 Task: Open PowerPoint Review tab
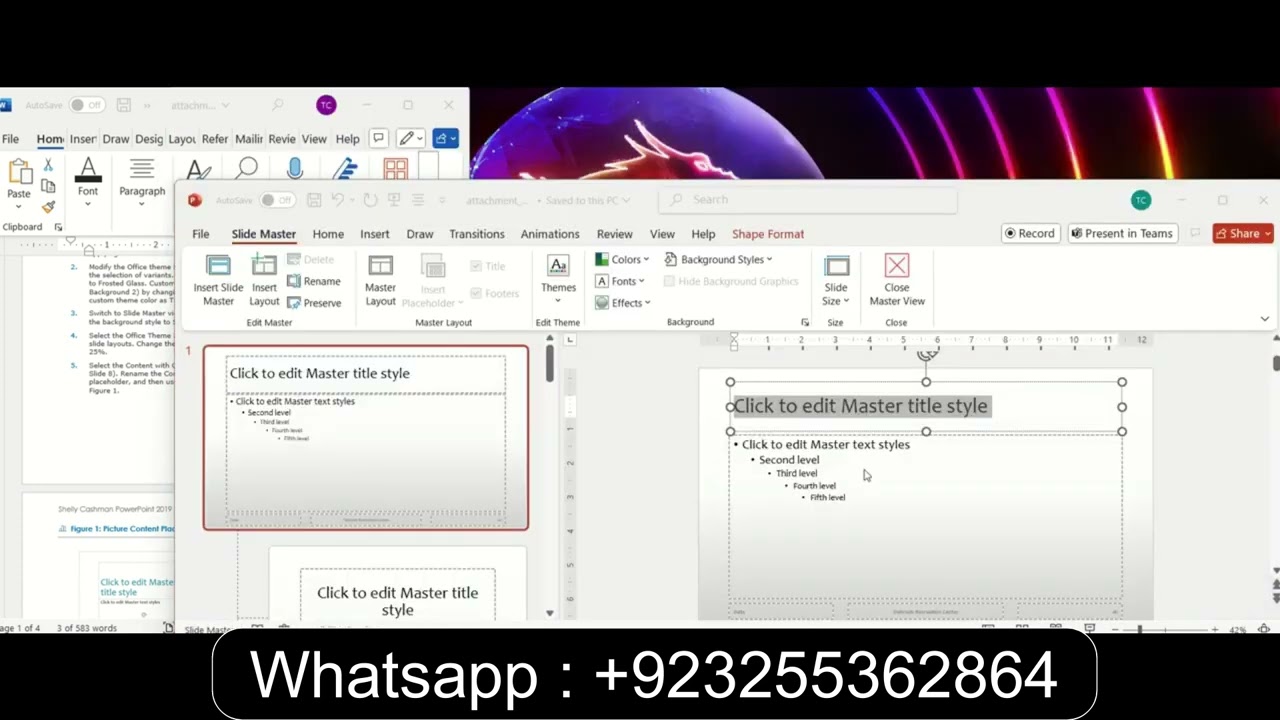615,234
